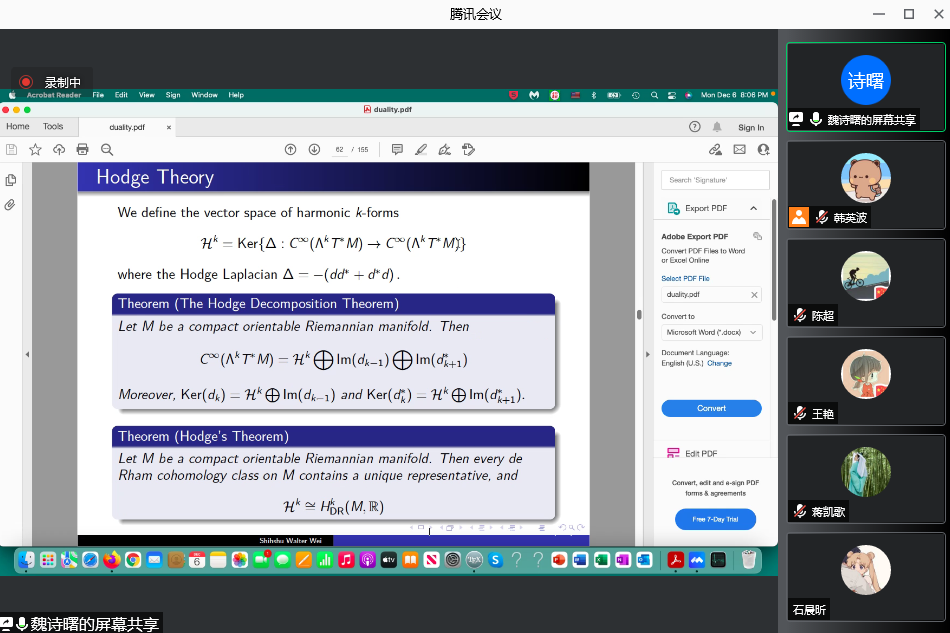Toggle microphone for participant 韩英波

click(x=822, y=217)
